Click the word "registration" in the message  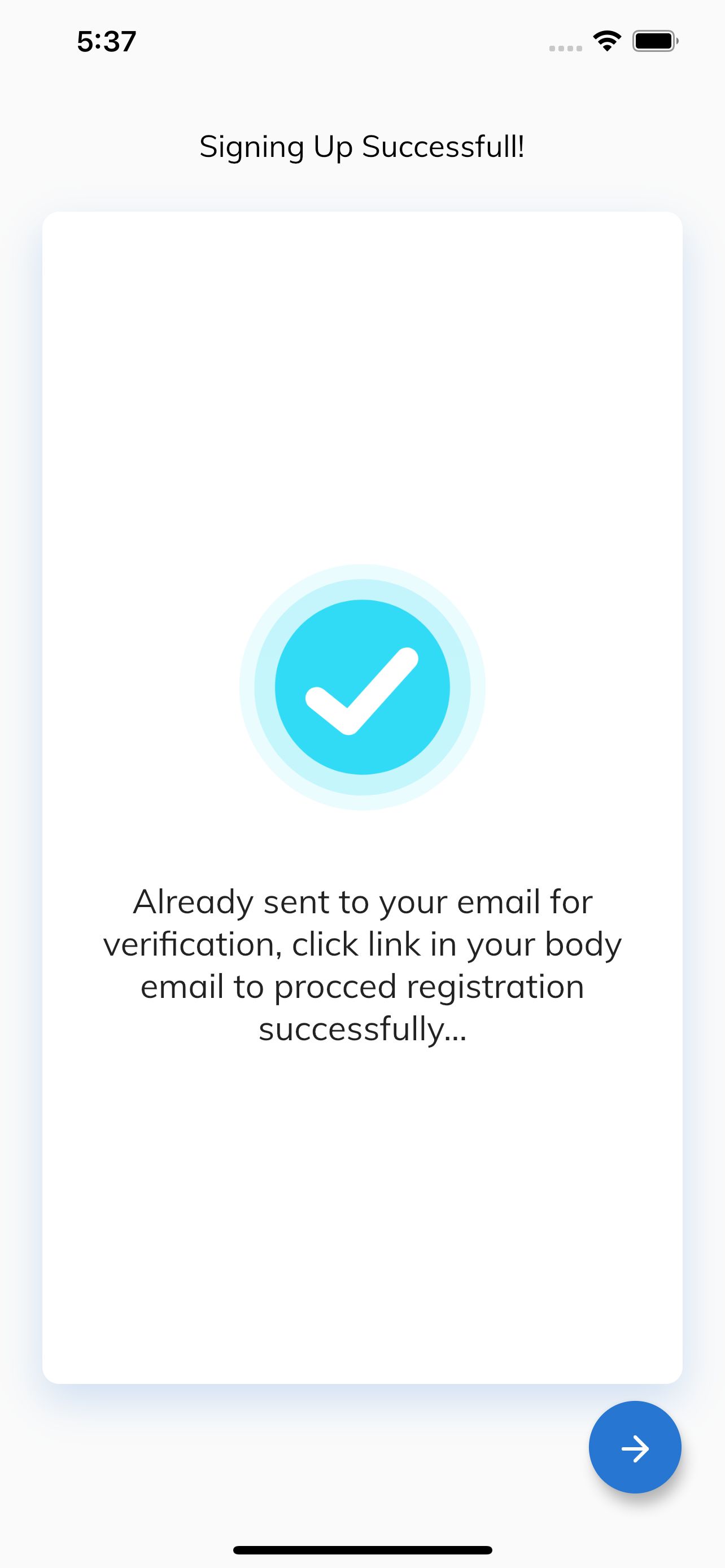click(496, 987)
